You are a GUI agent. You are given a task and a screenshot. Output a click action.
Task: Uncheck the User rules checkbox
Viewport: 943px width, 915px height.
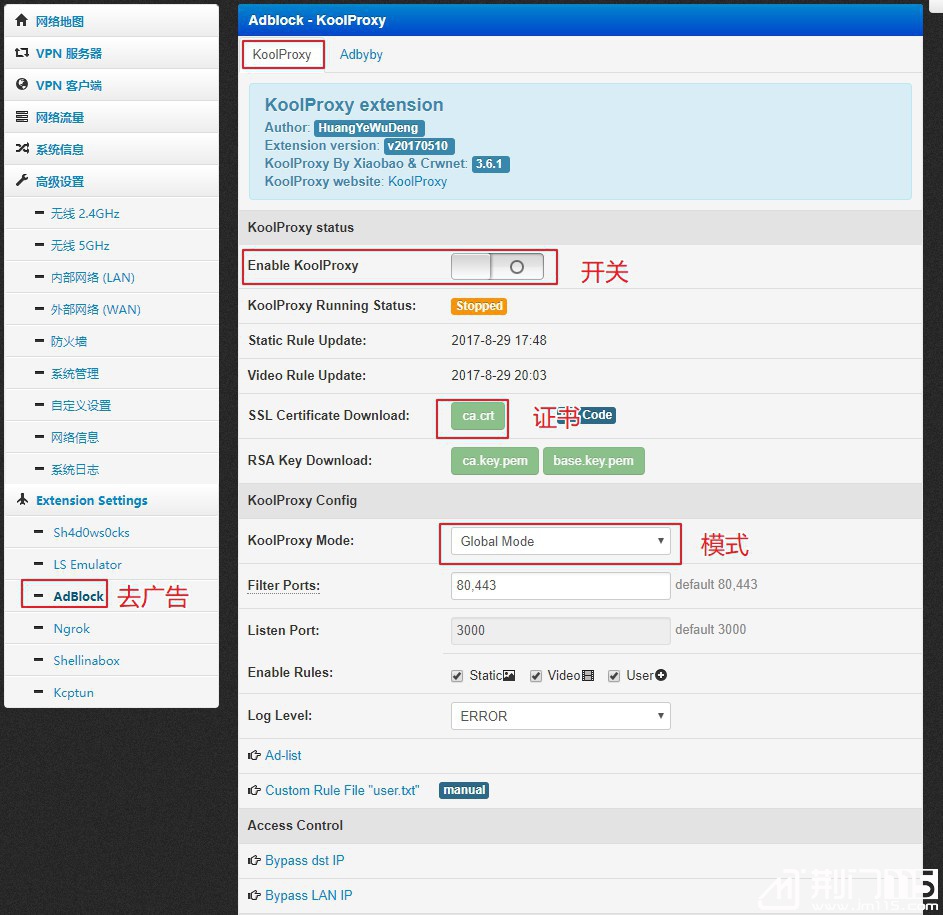(x=614, y=676)
